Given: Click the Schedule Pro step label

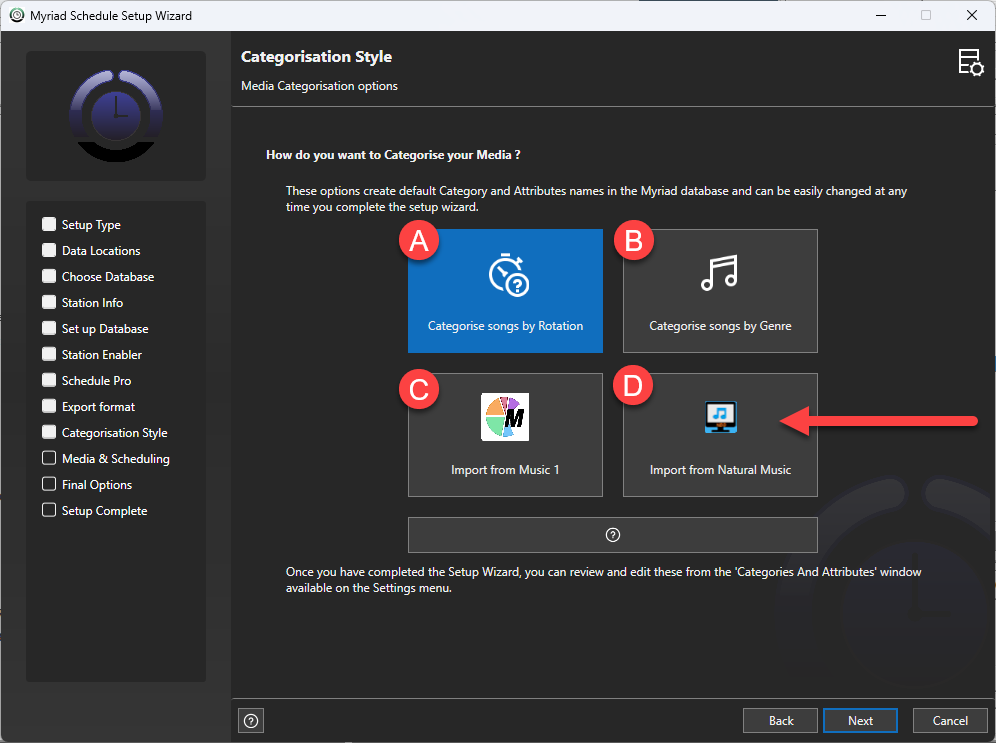Looking at the screenshot, I should [x=97, y=381].
